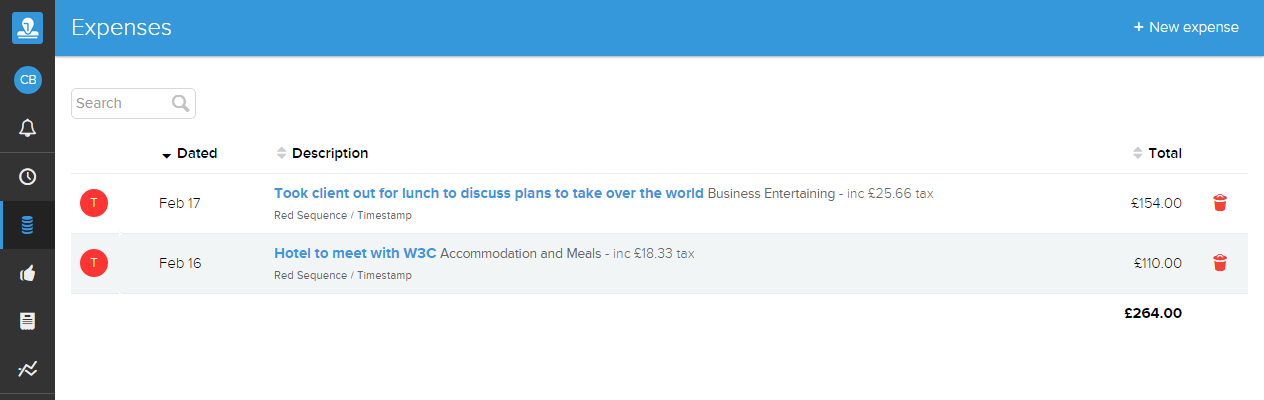Image resolution: width=1264 pixels, height=400 pixels.
Task: Sort expenses by Dated column
Action: (x=189, y=153)
